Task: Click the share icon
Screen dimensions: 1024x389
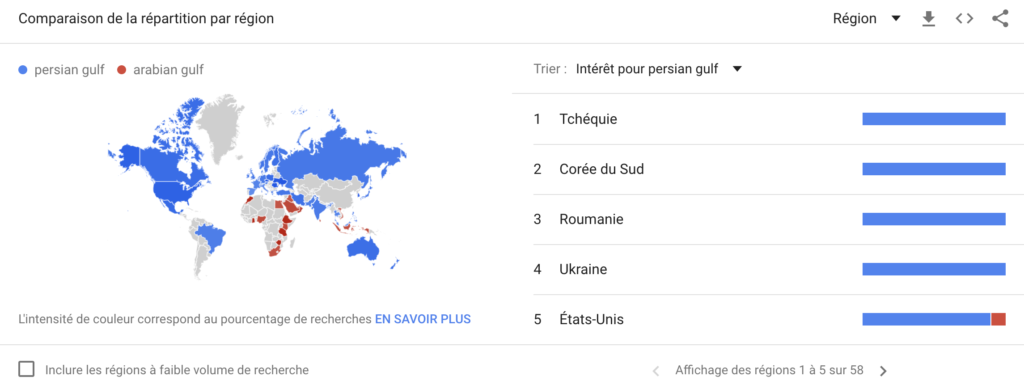Action: [1000, 19]
